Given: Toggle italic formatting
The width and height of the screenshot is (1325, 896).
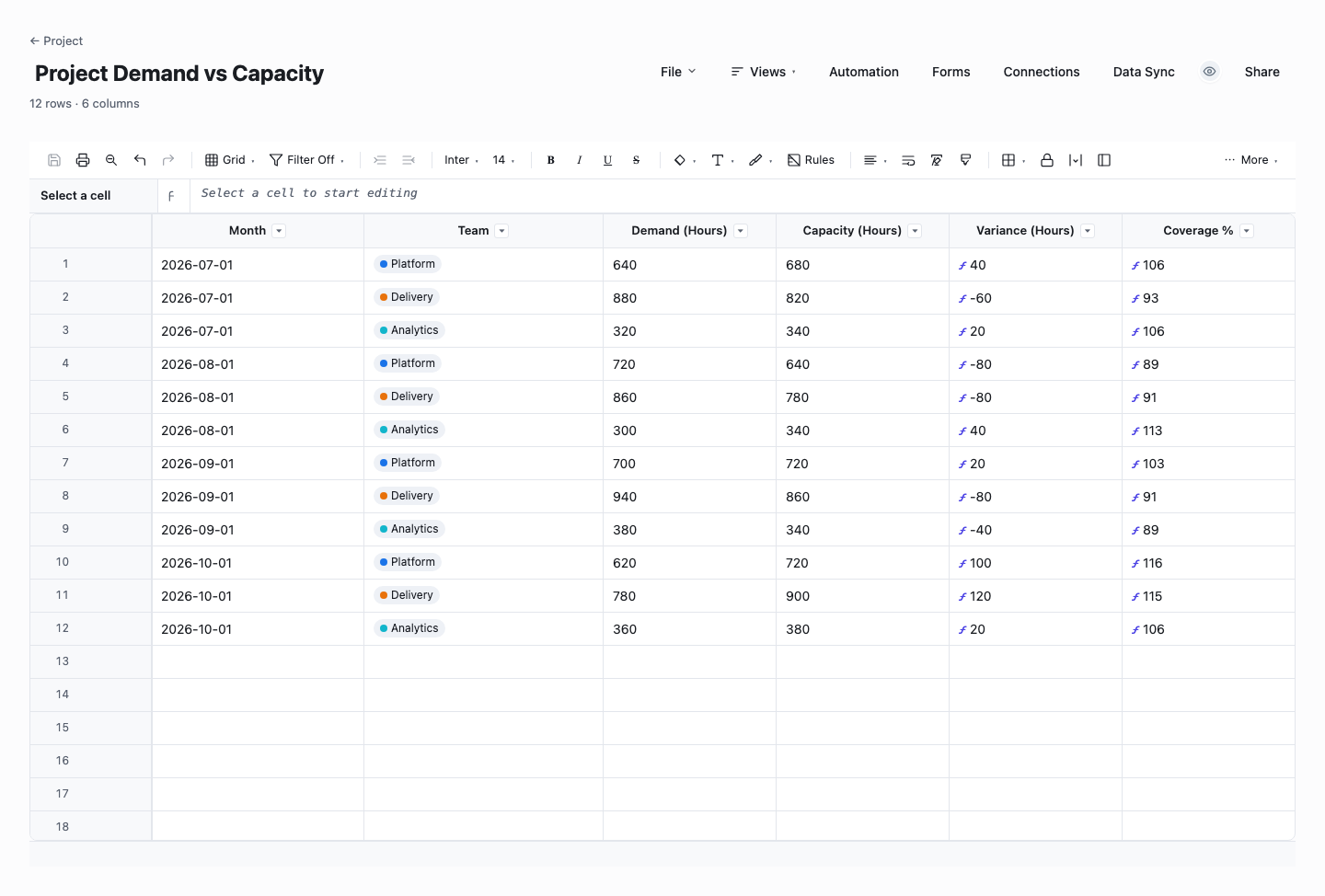Looking at the screenshot, I should tap(580, 160).
